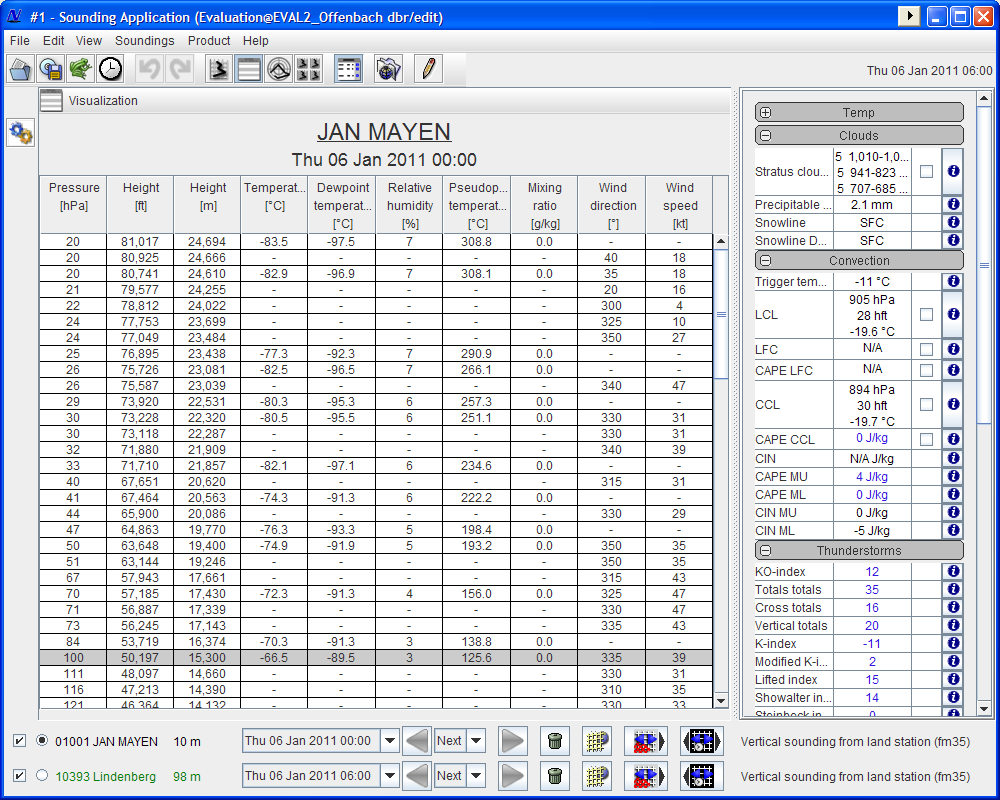The height and width of the screenshot is (800, 1000).
Task: Delete the JAN MAYEN sounding with trash icon
Action: pos(555,741)
